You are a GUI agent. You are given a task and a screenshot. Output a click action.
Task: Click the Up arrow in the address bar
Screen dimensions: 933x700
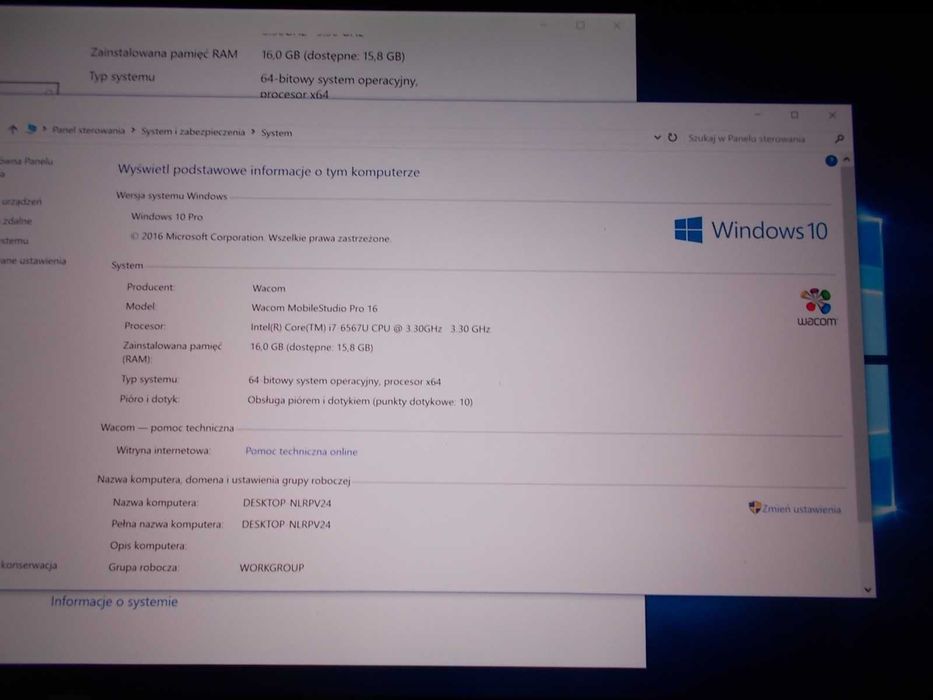click(x=12, y=129)
